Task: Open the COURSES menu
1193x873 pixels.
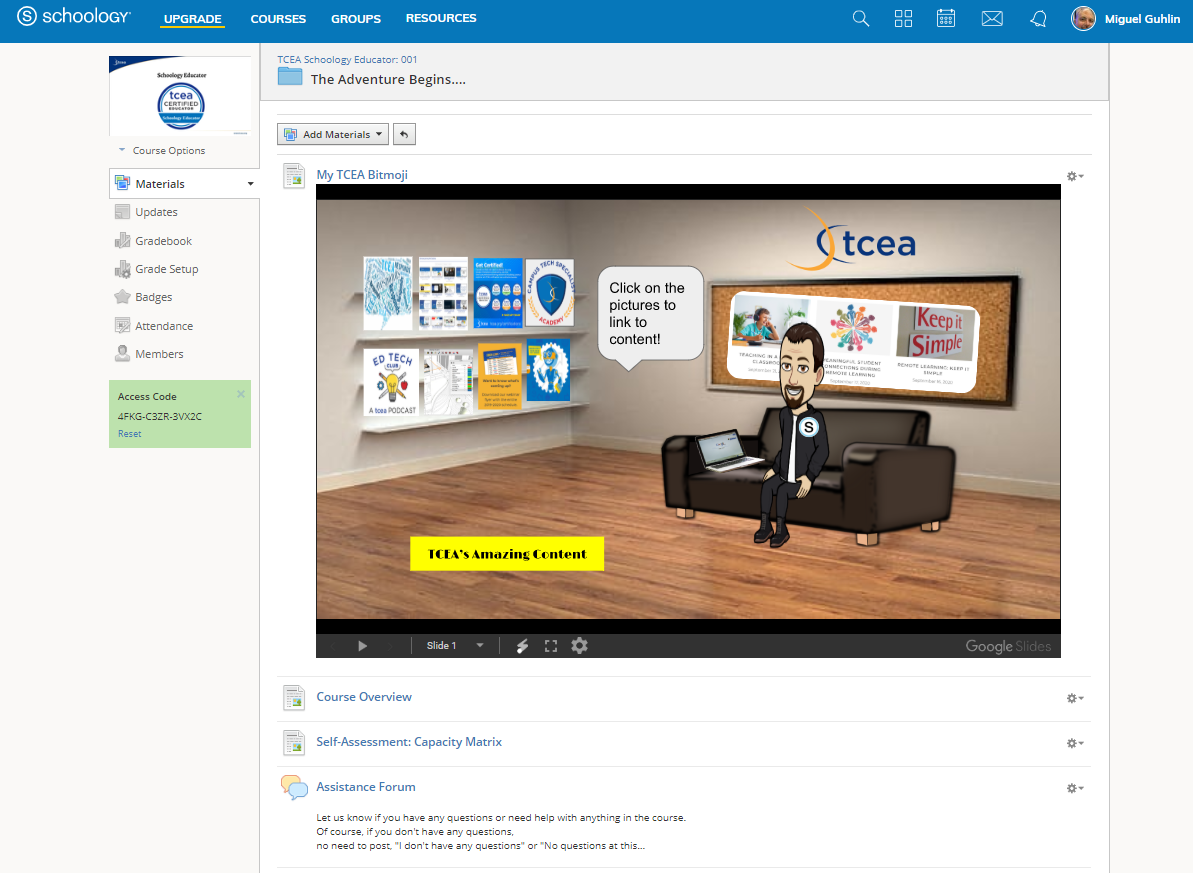Action: [x=278, y=19]
